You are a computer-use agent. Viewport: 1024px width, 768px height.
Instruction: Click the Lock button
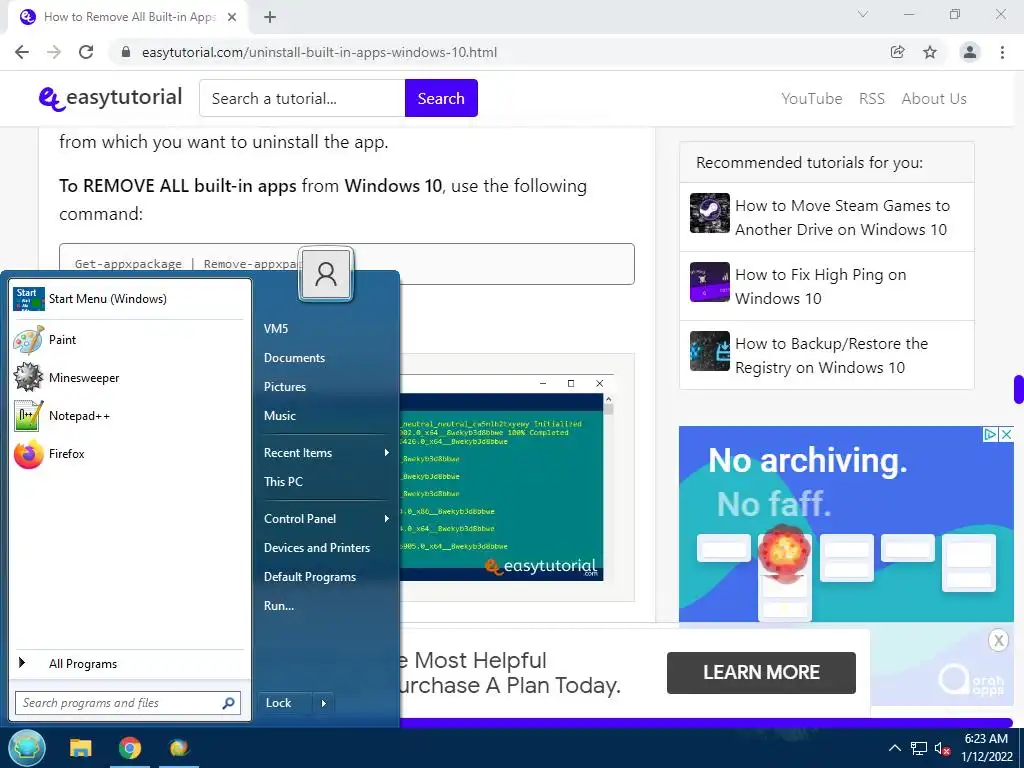[285, 703]
